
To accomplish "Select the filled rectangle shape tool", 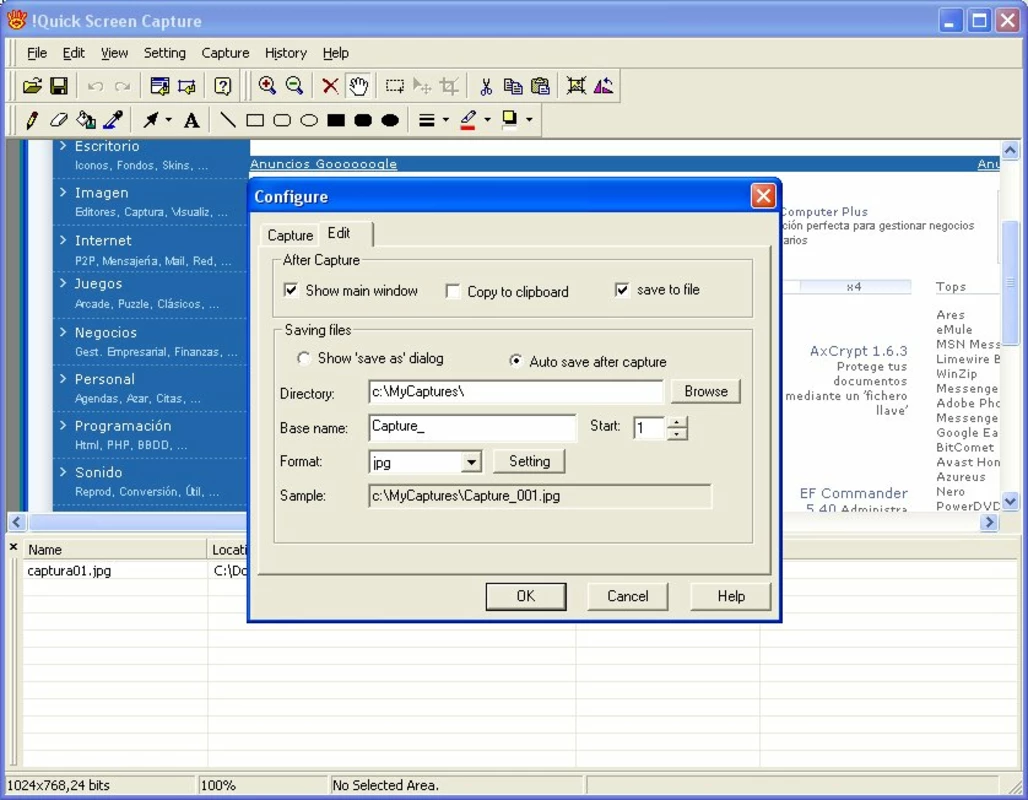I will pyautogui.click(x=336, y=120).
